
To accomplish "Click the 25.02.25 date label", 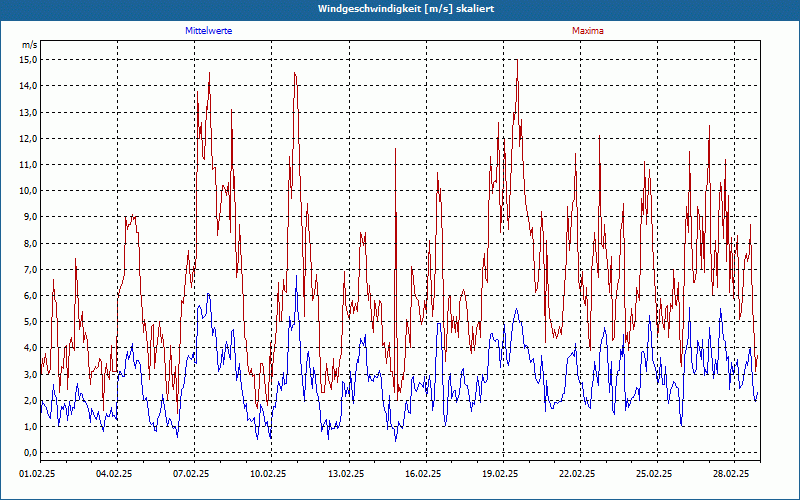I will (x=654, y=474).
